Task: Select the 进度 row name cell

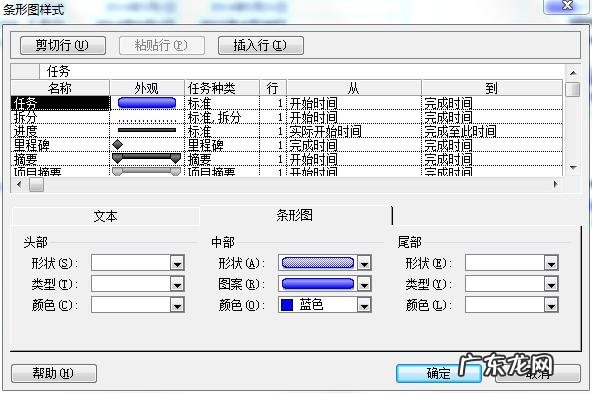Action: tap(60, 131)
